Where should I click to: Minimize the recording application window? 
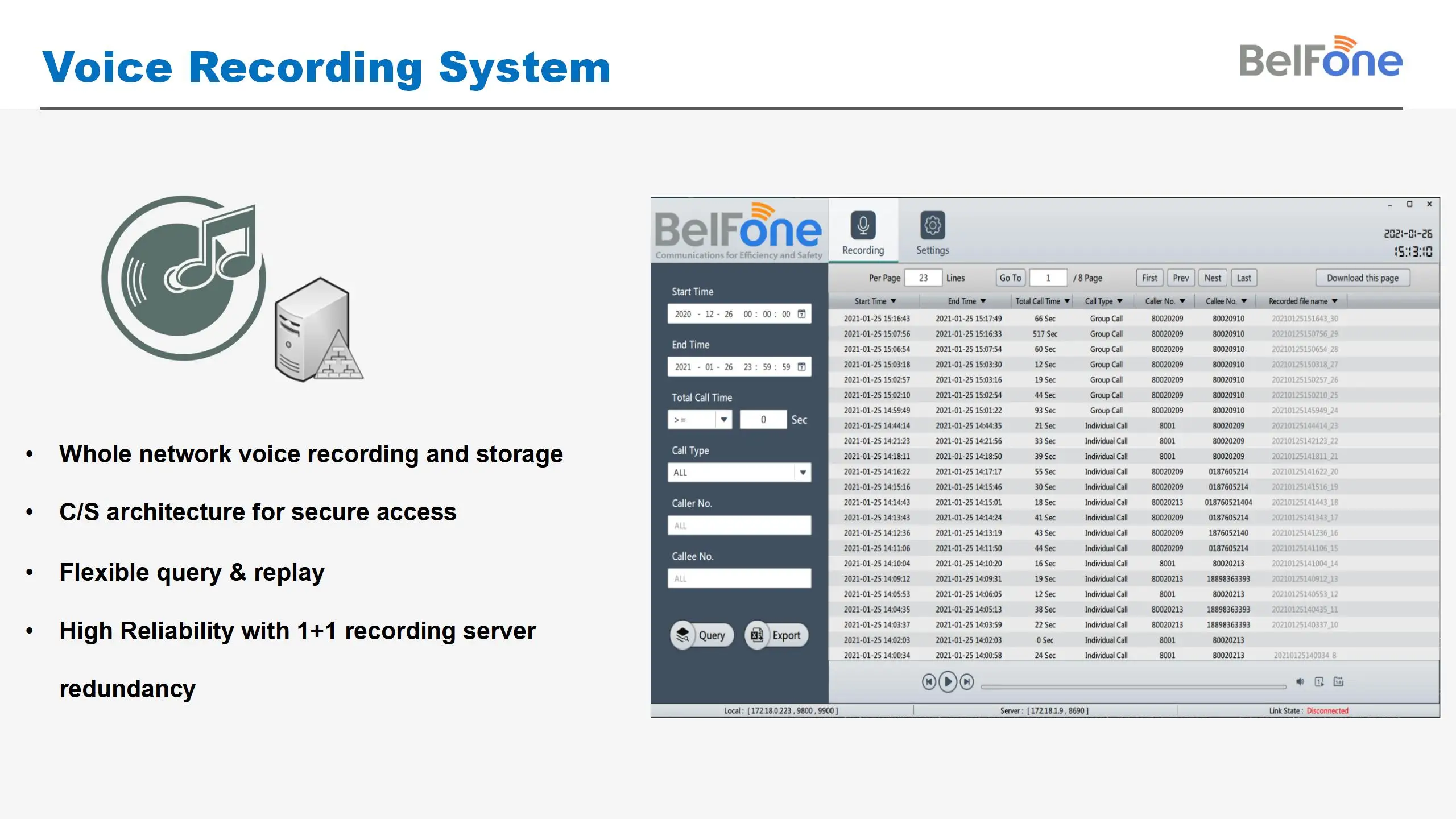point(1389,204)
